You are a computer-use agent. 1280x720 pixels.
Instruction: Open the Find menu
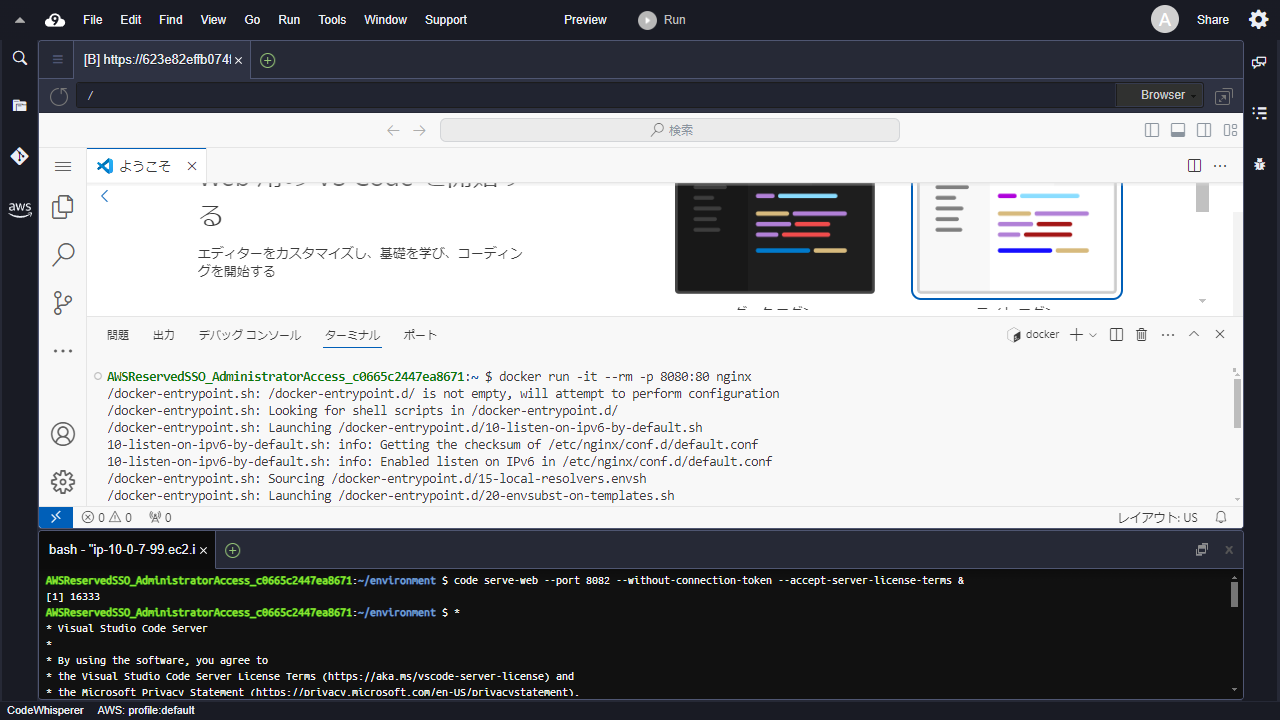coord(171,20)
